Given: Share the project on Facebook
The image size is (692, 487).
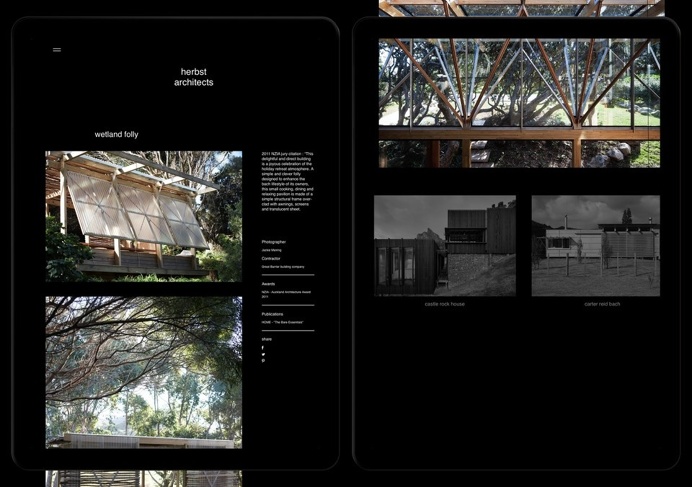Looking at the screenshot, I should [x=263, y=348].
